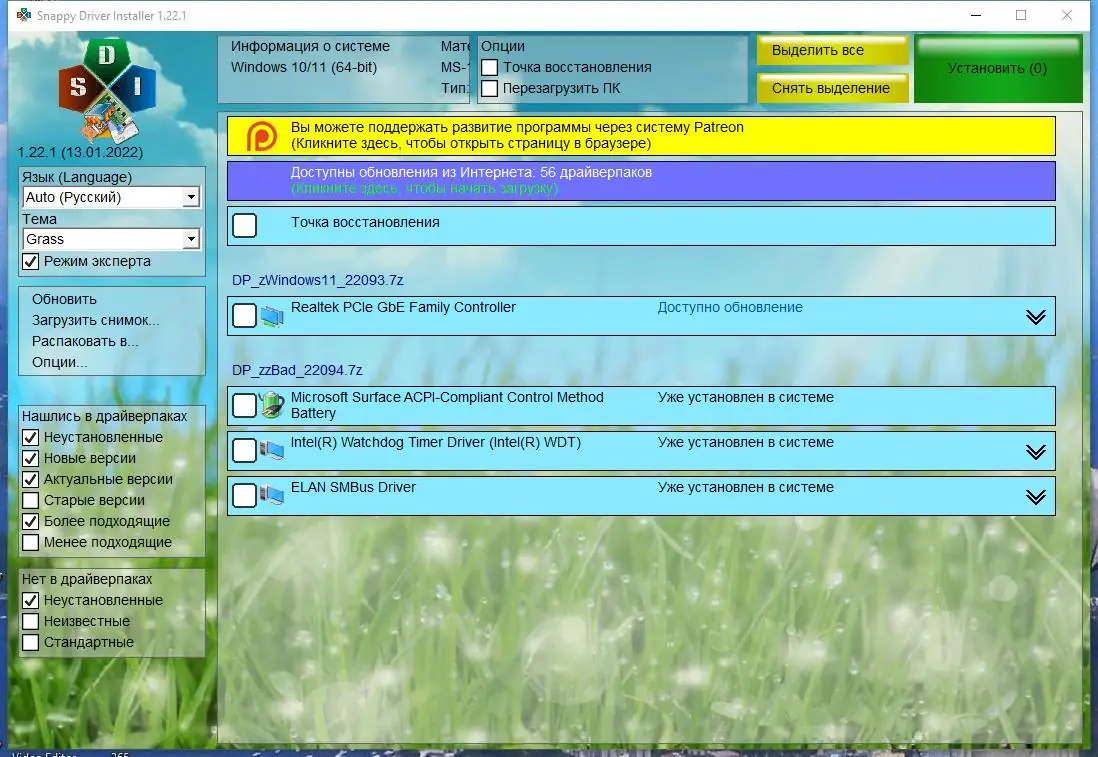Click ELAN SMBus Driver device icon

(272, 495)
